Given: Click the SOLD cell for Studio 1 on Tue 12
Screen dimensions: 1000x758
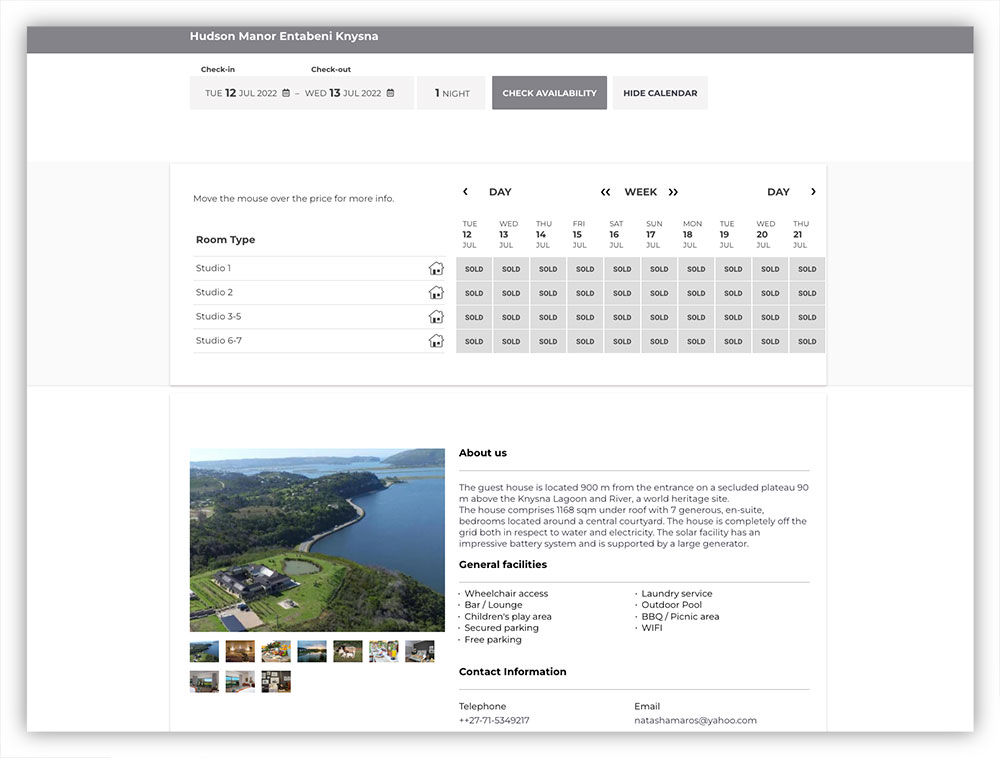Looking at the screenshot, I should point(474,269).
